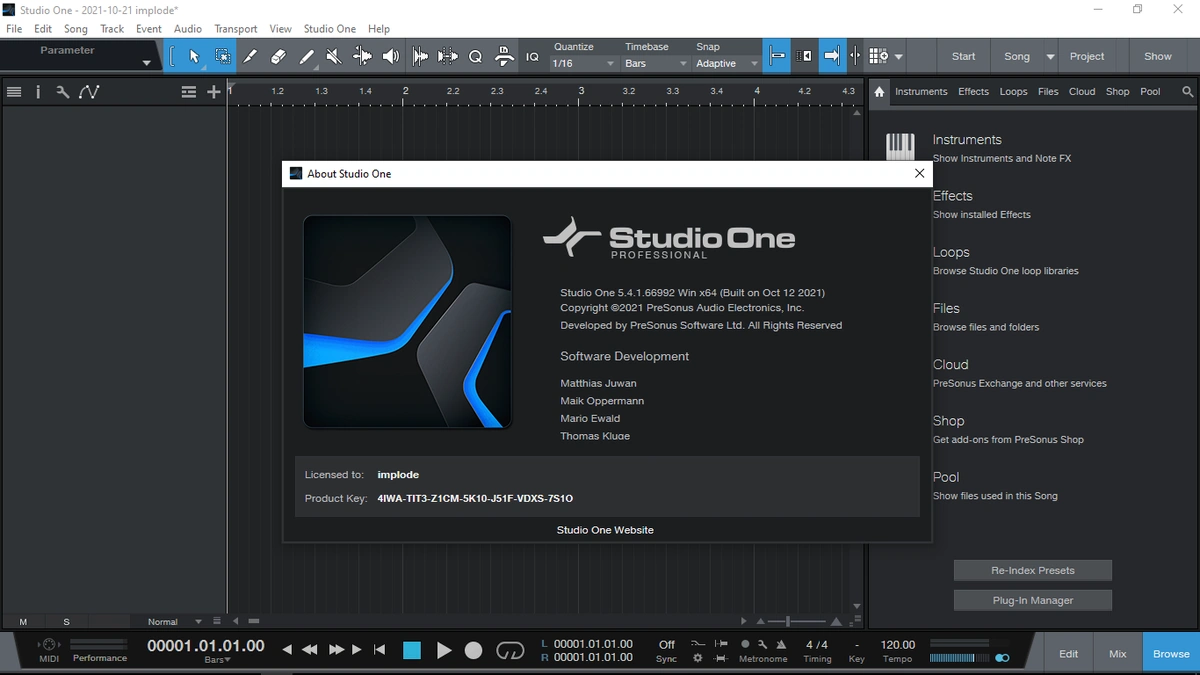The width and height of the screenshot is (1200, 675).
Task: Click the Fast Forward button
Action: coord(336,650)
